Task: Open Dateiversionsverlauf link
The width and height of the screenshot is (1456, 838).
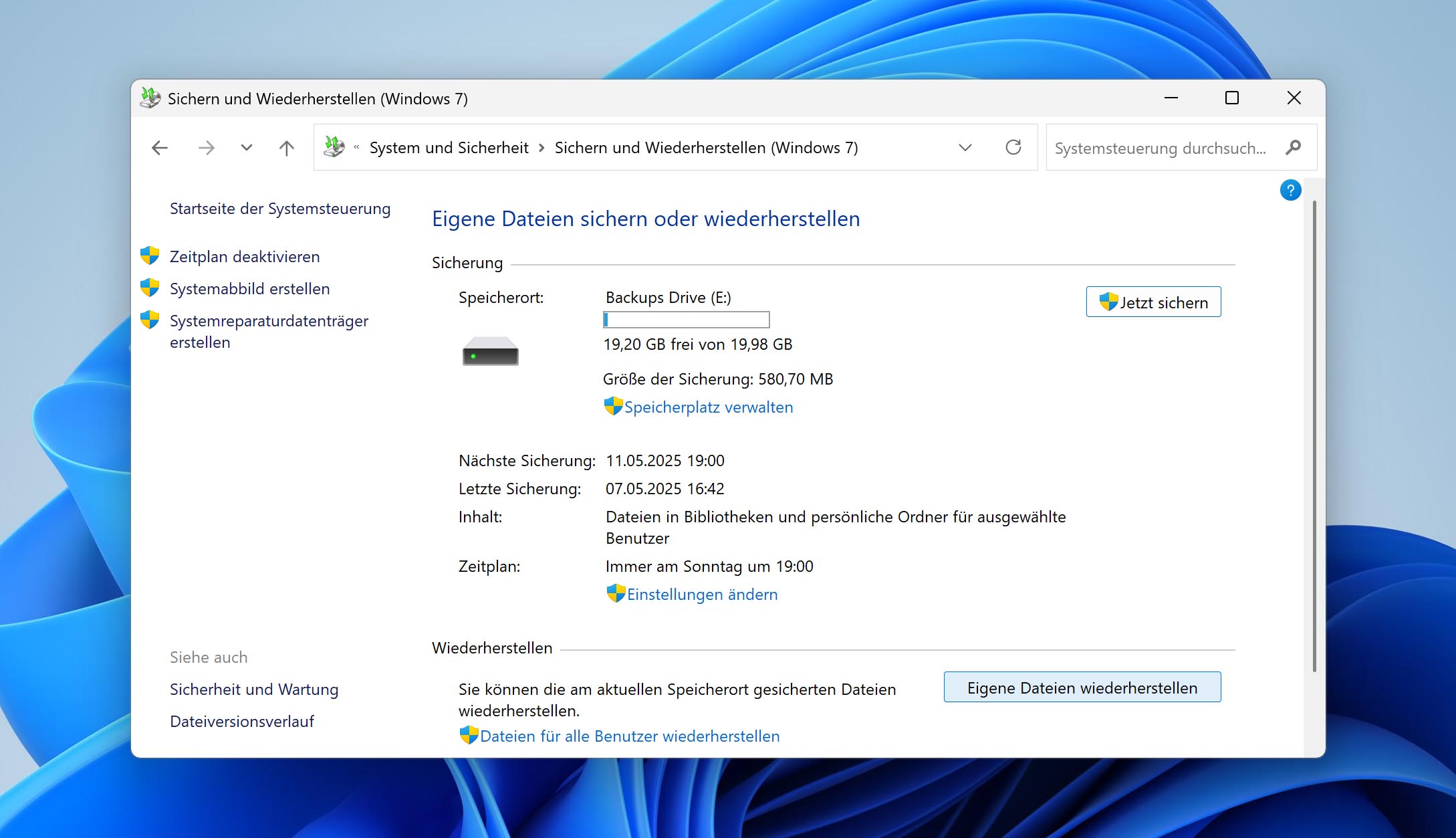Action: (242, 722)
